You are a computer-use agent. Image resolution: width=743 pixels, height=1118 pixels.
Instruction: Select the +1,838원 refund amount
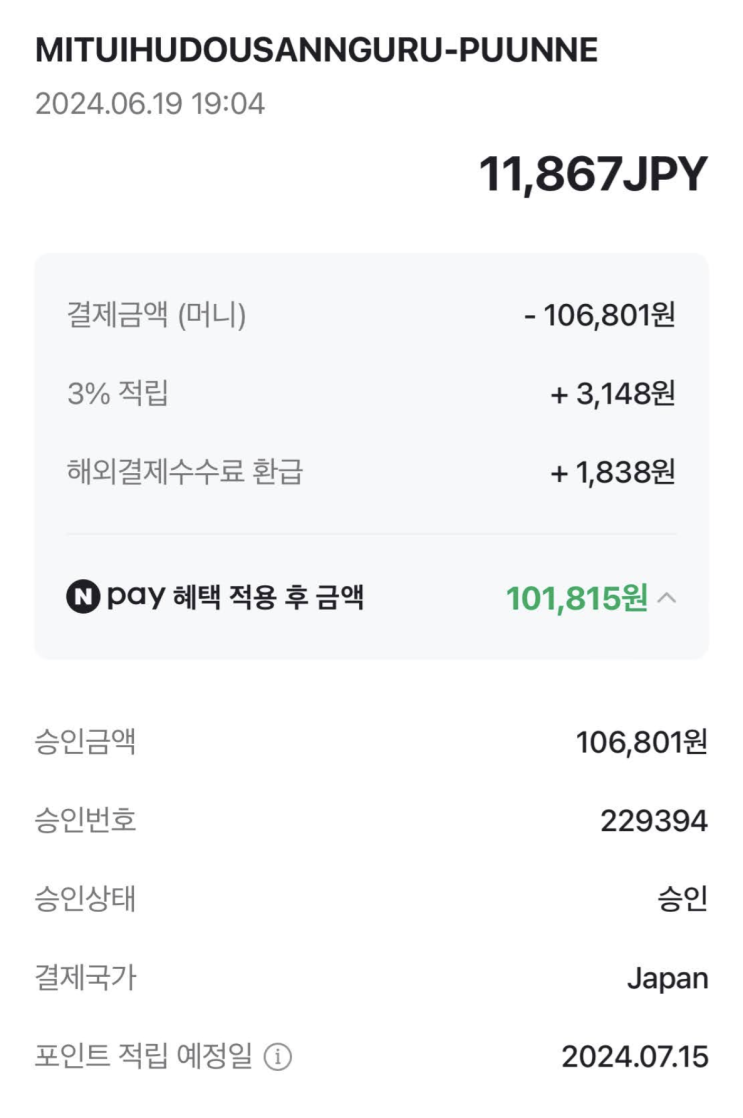613,472
